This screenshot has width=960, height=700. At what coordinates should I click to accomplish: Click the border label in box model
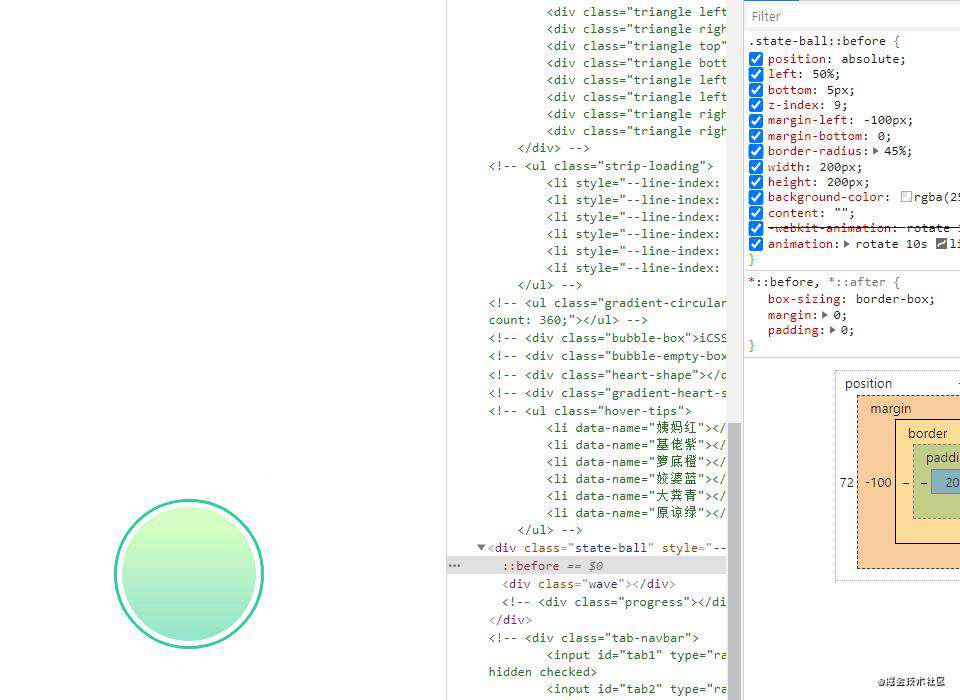tap(928, 434)
